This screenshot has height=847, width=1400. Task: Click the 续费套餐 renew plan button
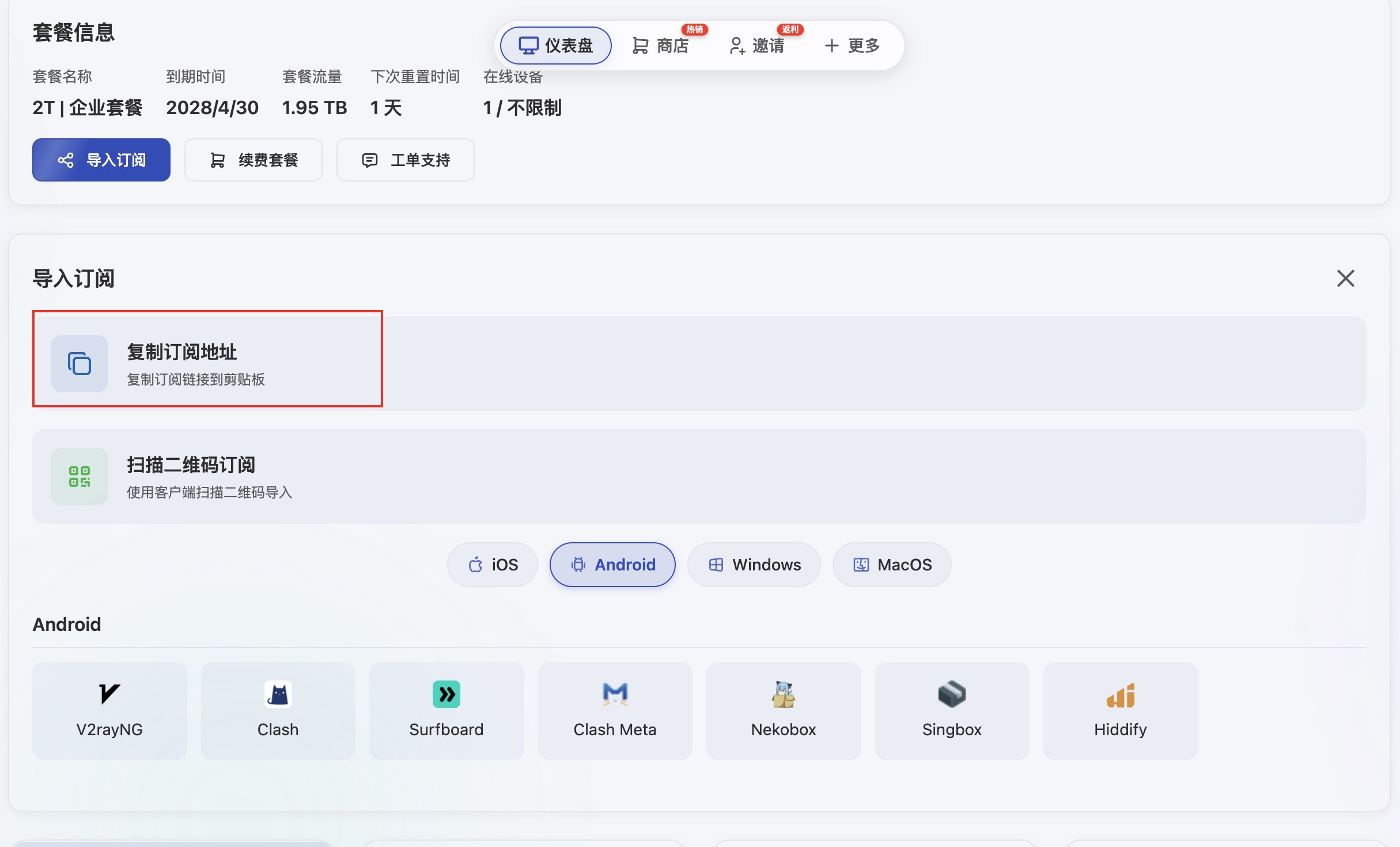point(253,160)
